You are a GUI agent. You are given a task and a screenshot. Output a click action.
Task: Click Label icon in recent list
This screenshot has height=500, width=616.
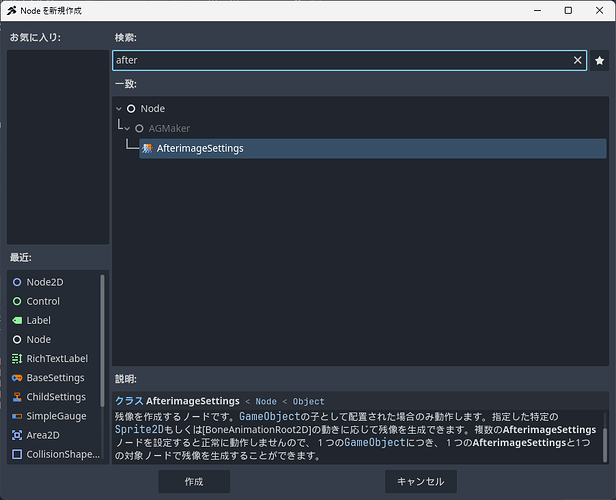coord(17,321)
